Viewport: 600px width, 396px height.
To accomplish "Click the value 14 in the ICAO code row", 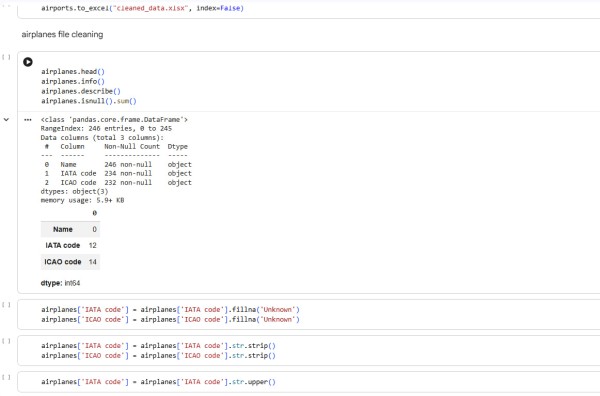I will (x=93, y=262).
